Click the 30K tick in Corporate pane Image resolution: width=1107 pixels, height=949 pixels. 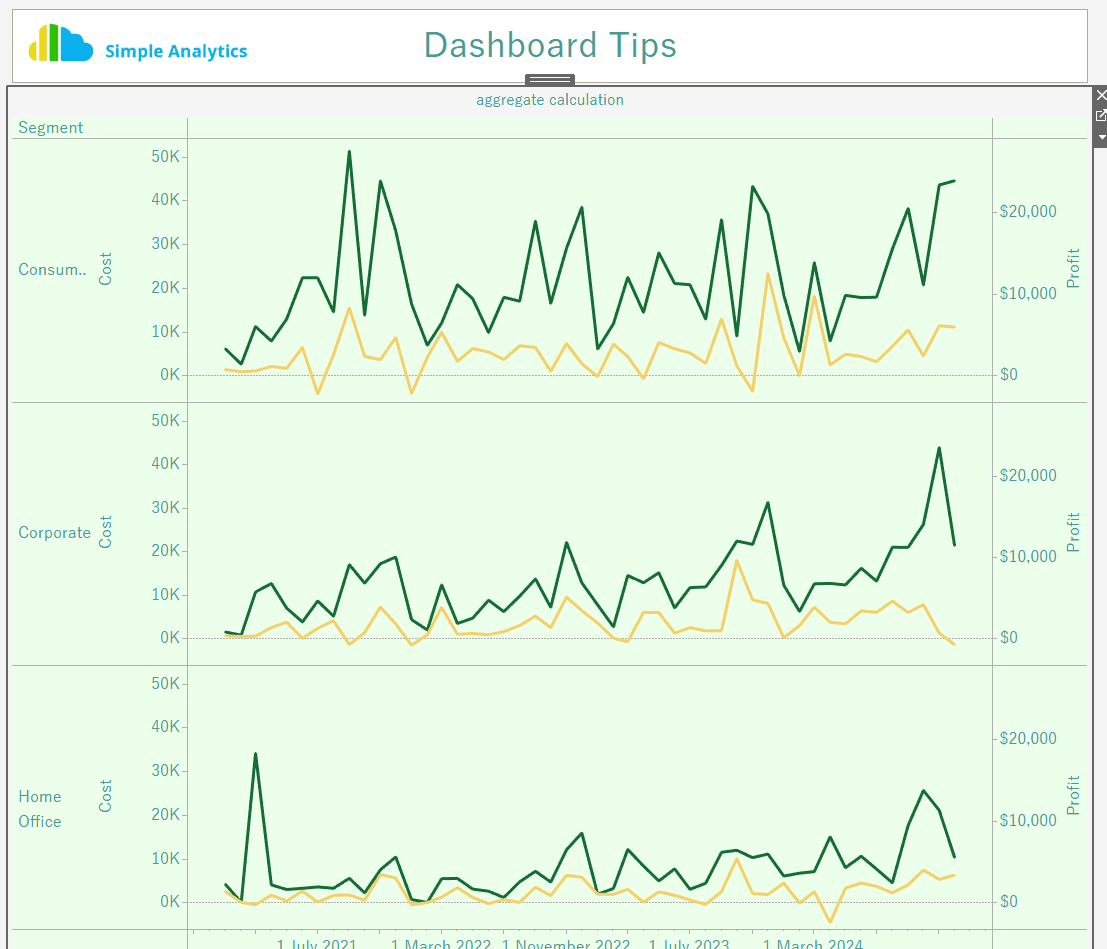coord(166,508)
